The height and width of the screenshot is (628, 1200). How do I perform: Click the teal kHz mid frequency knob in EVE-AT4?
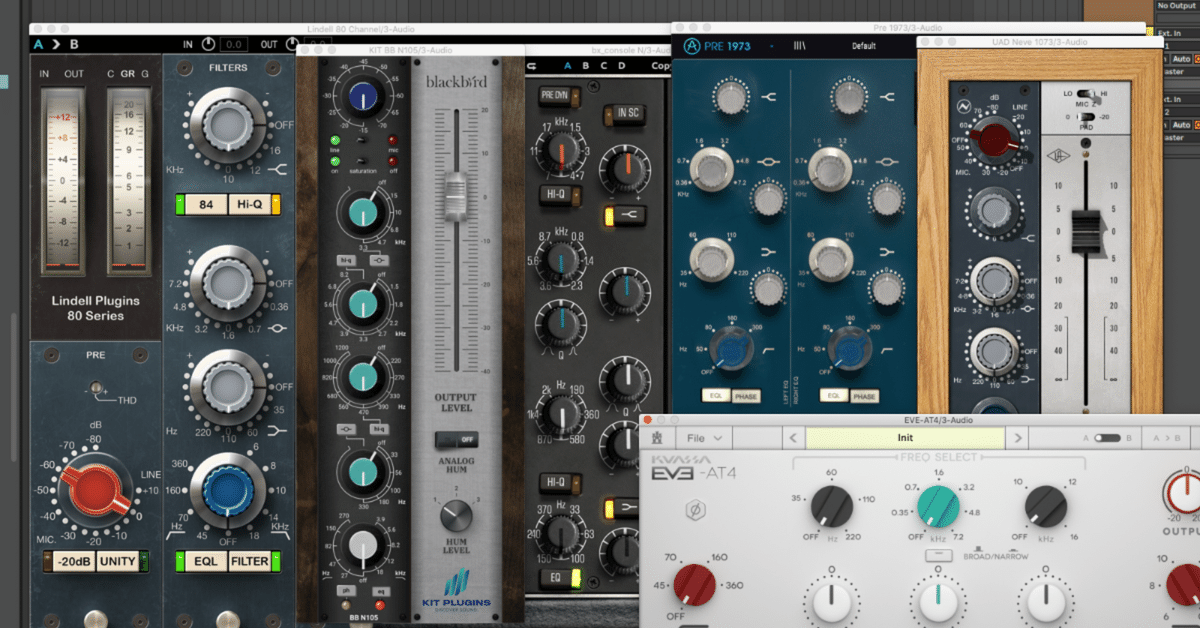click(937, 505)
